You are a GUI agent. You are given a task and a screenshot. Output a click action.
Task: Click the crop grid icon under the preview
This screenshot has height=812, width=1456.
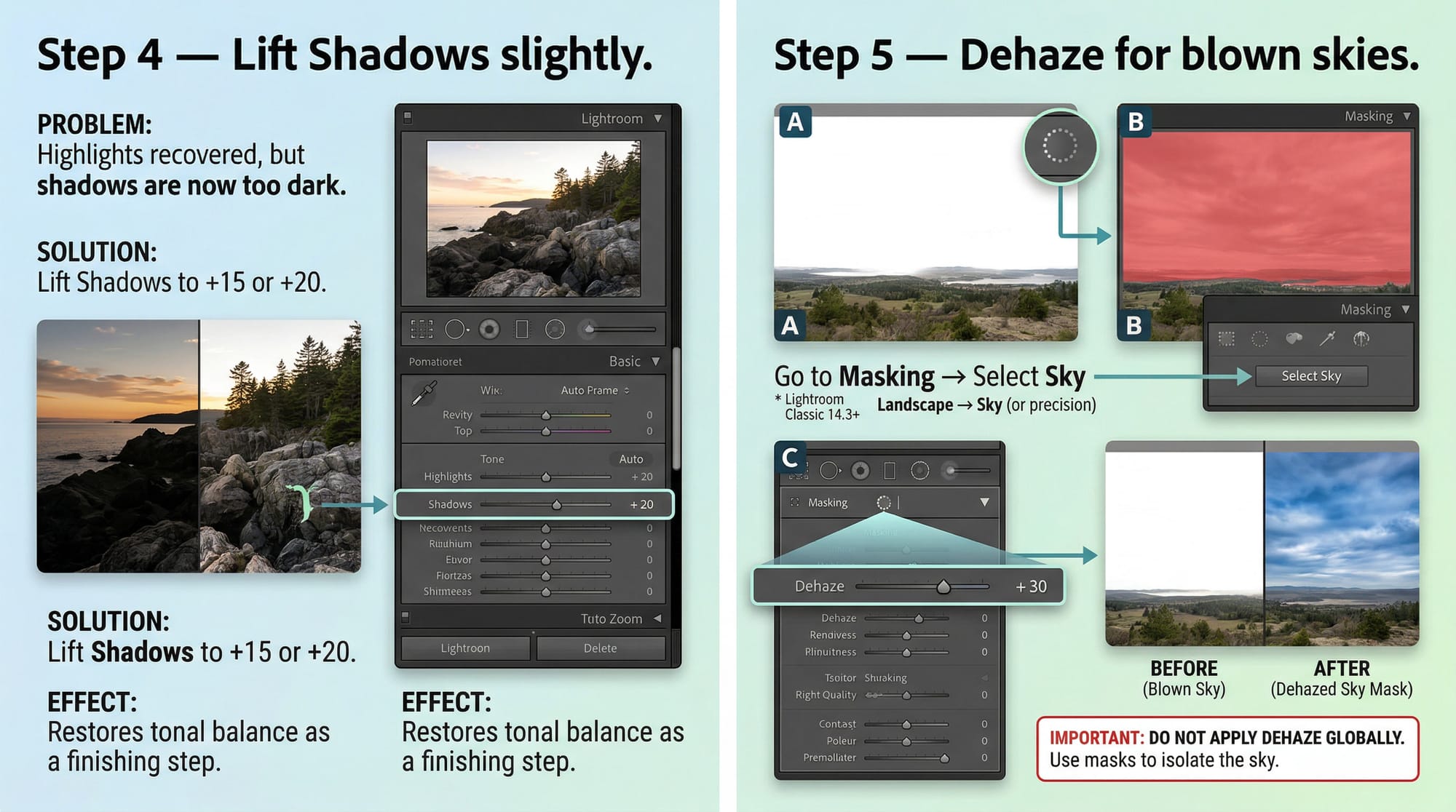click(x=422, y=330)
